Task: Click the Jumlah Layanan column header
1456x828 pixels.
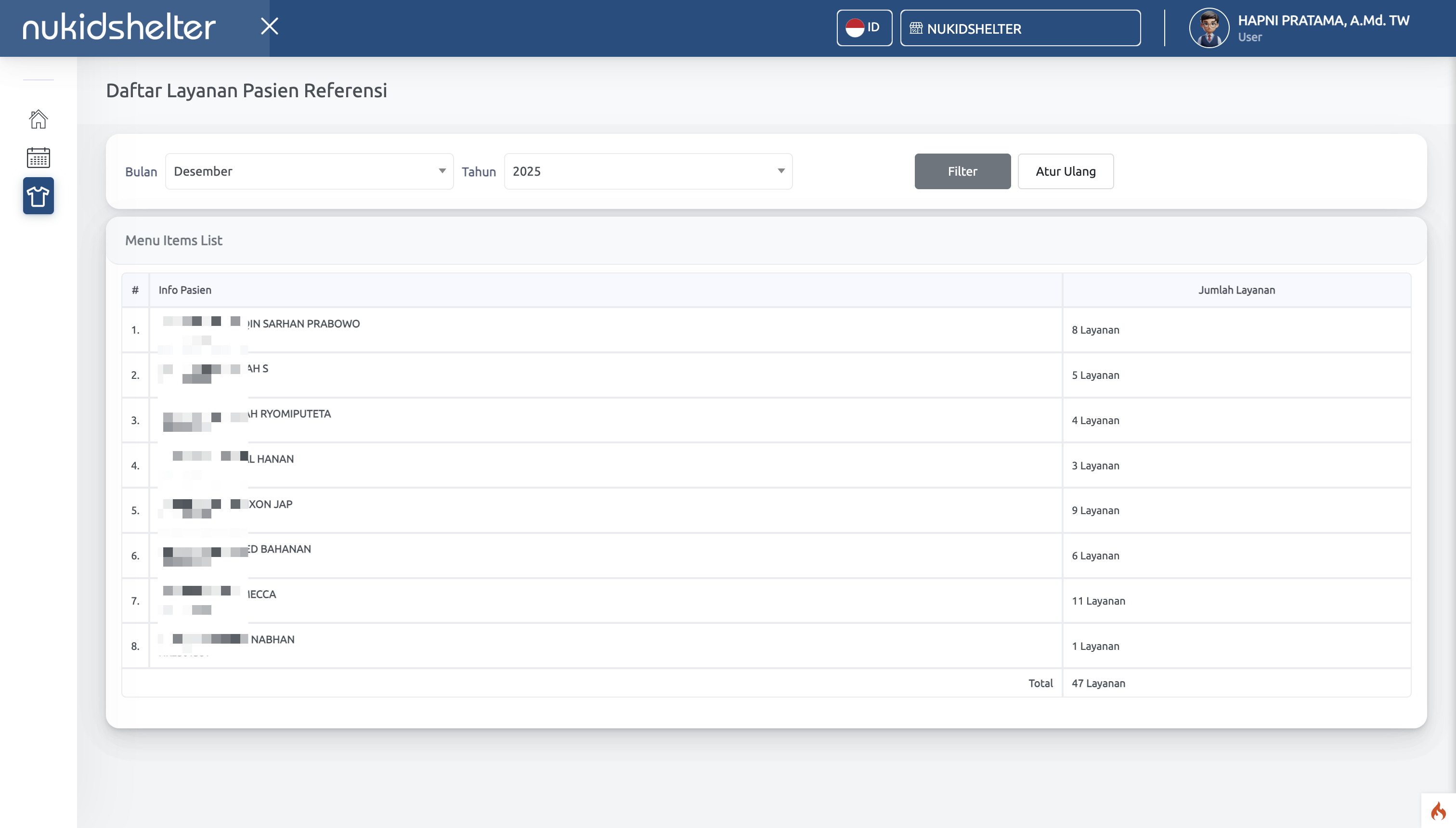Action: 1236,290
